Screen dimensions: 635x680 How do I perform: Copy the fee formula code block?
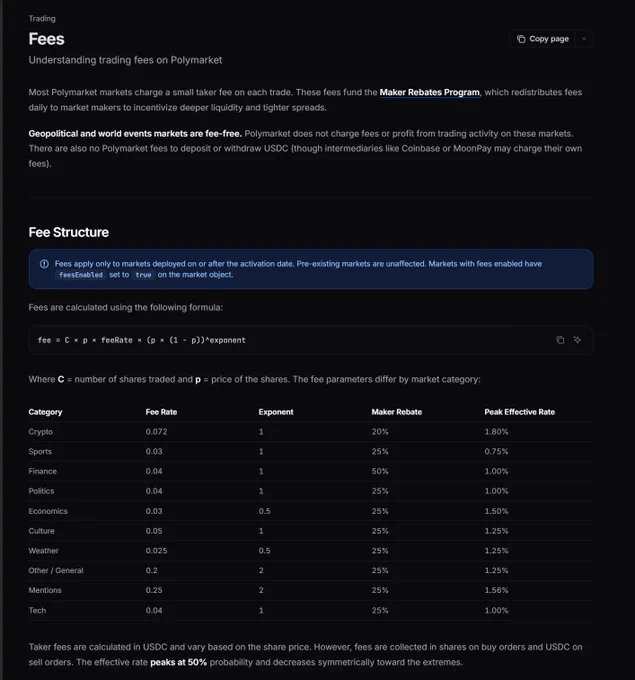(x=560, y=340)
